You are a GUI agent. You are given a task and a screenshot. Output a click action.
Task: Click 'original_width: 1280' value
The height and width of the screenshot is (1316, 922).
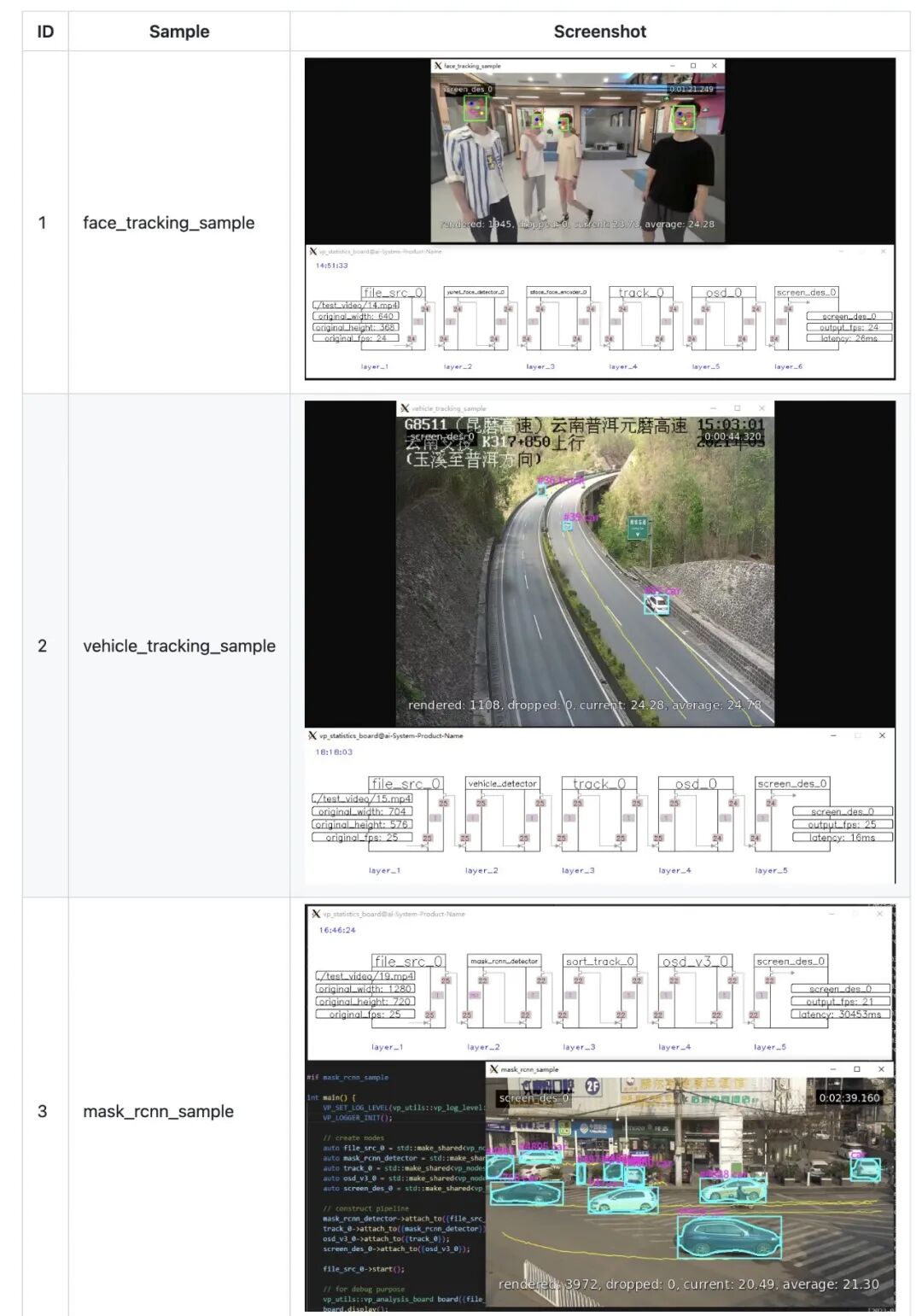[x=365, y=988]
